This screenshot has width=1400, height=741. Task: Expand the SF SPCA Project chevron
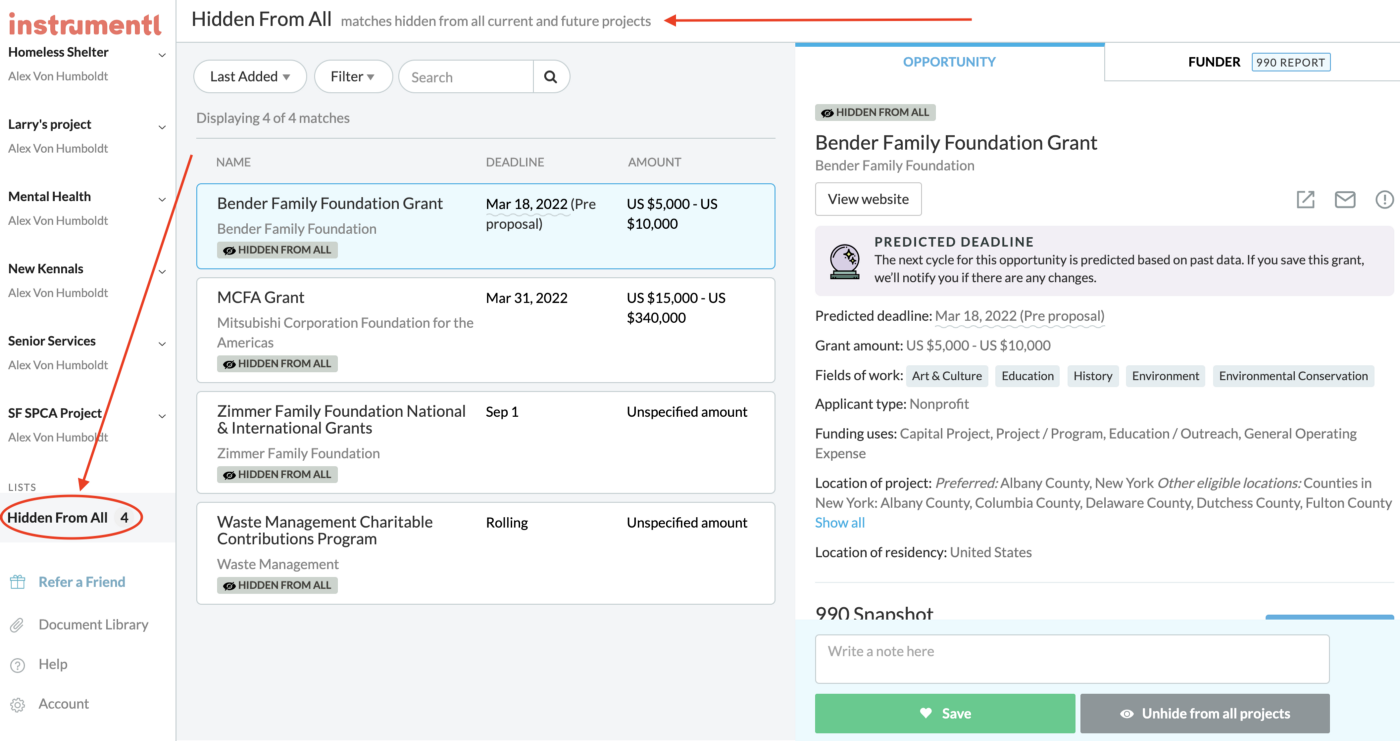(162, 416)
